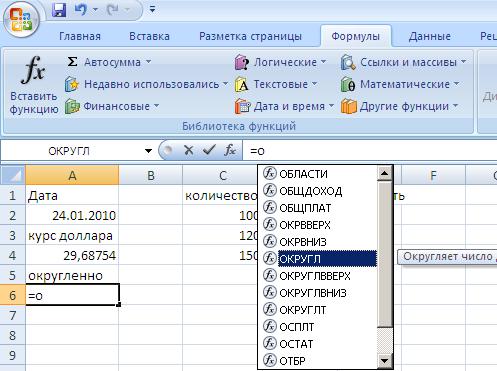Expand the Name Box dropdown arrow
Screen dimensions: 497x371
148,151
